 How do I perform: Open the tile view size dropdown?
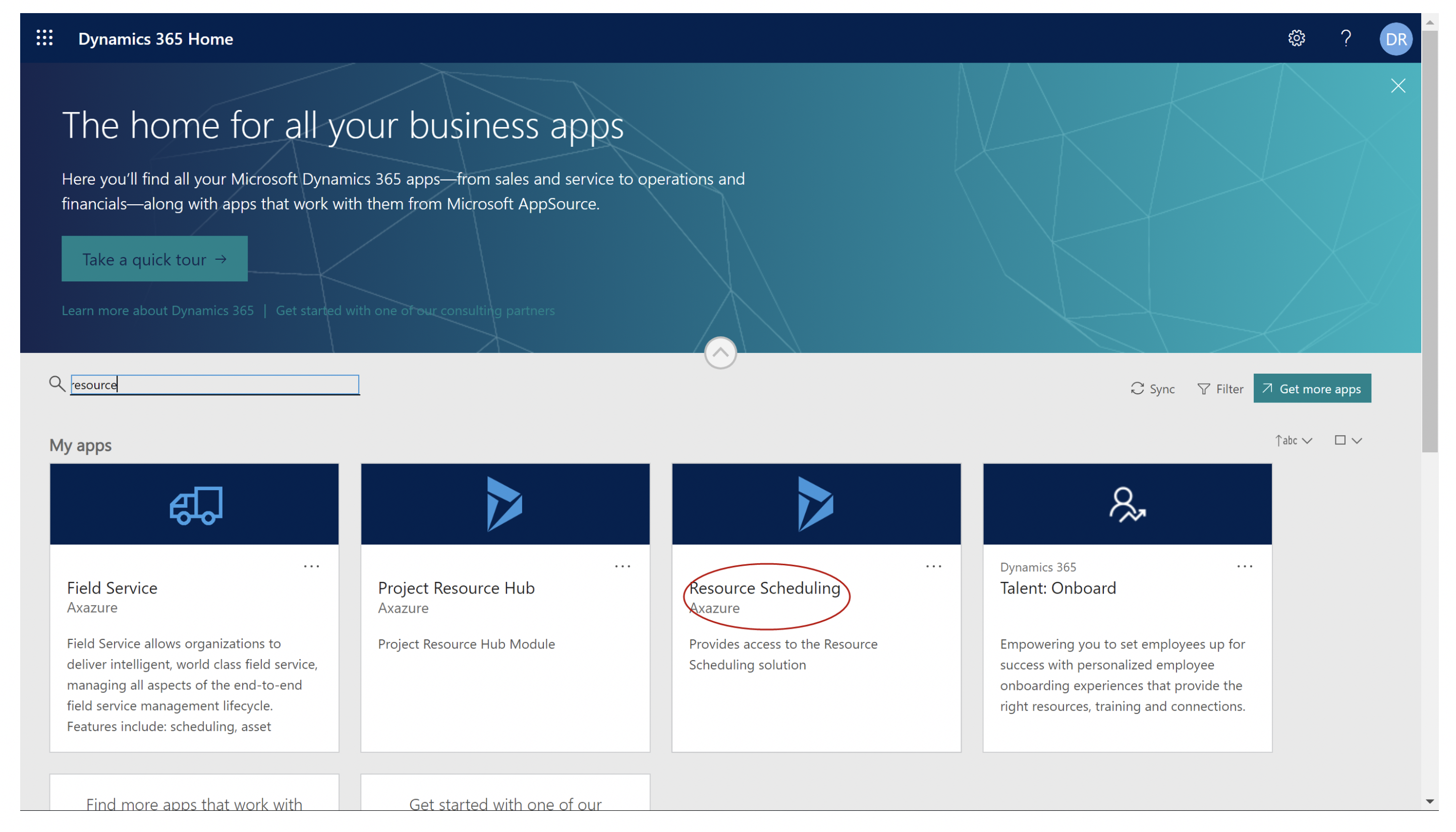point(1348,441)
